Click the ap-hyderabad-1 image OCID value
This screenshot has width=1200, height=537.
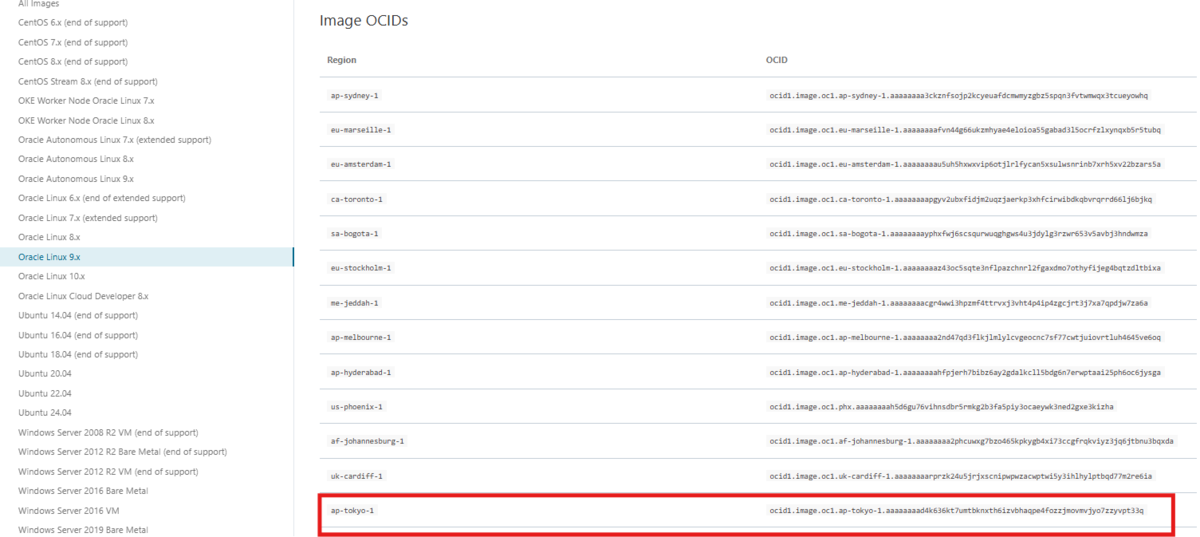(x=964, y=372)
